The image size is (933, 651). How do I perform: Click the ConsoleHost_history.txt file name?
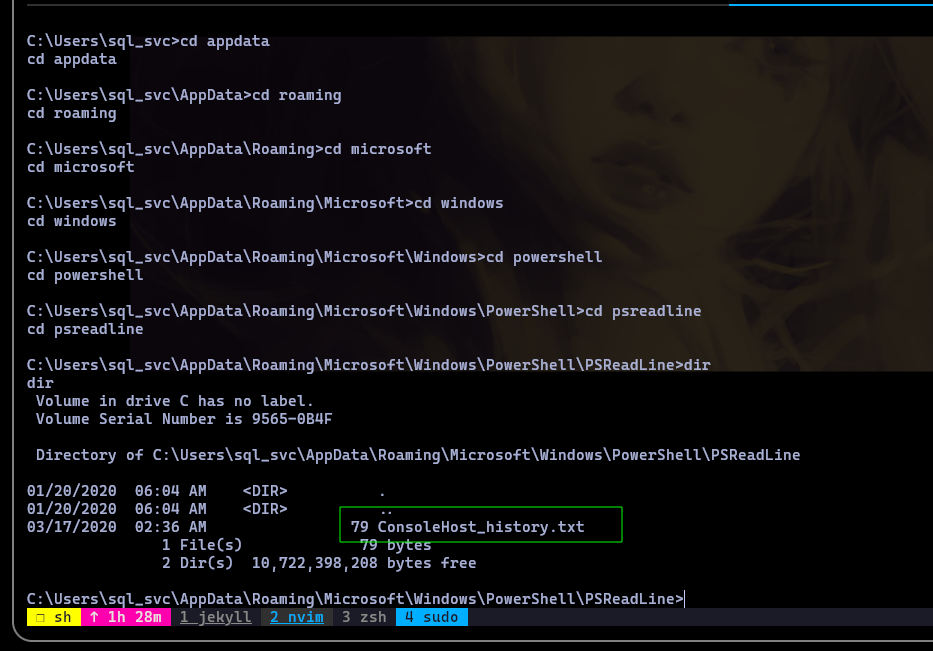(481, 527)
